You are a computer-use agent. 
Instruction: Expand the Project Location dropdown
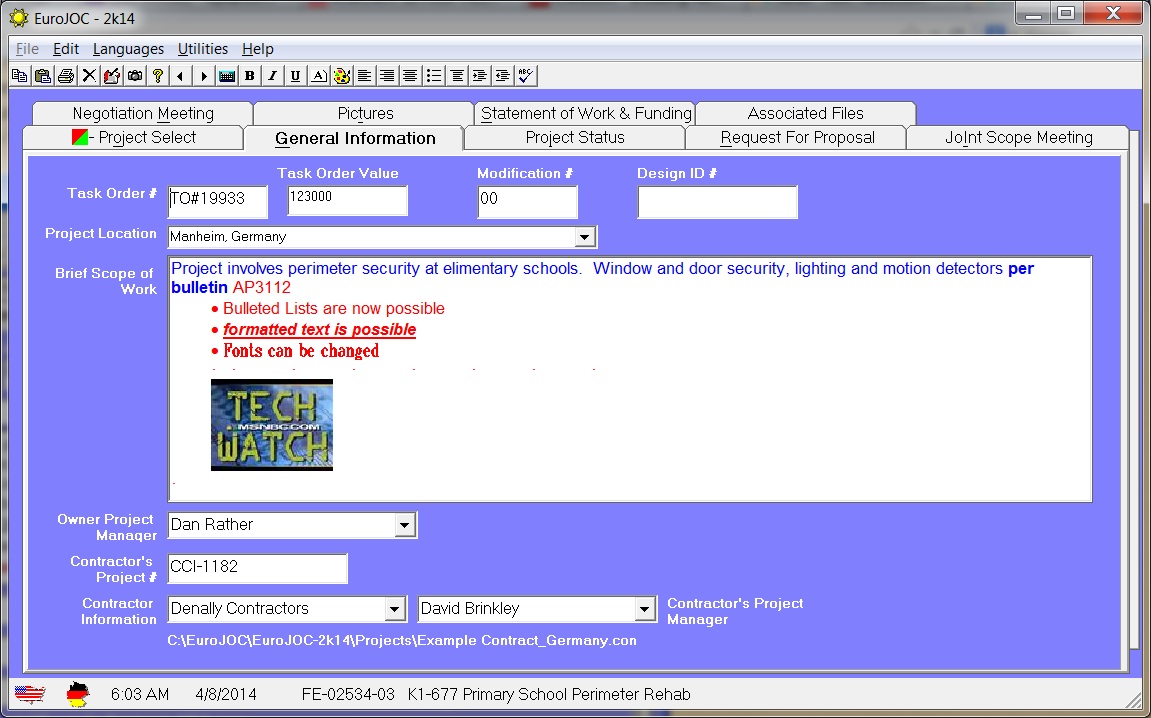coord(584,237)
